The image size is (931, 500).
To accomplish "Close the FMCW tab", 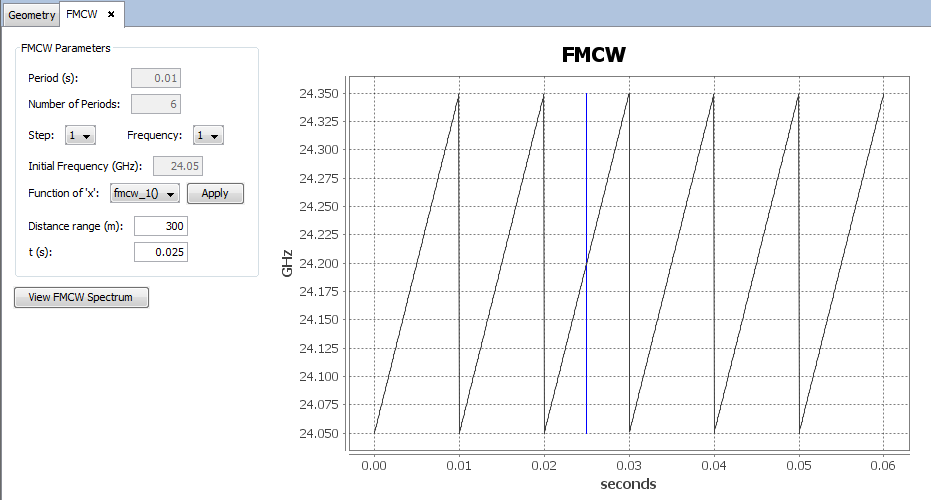I will click(x=111, y=15).
